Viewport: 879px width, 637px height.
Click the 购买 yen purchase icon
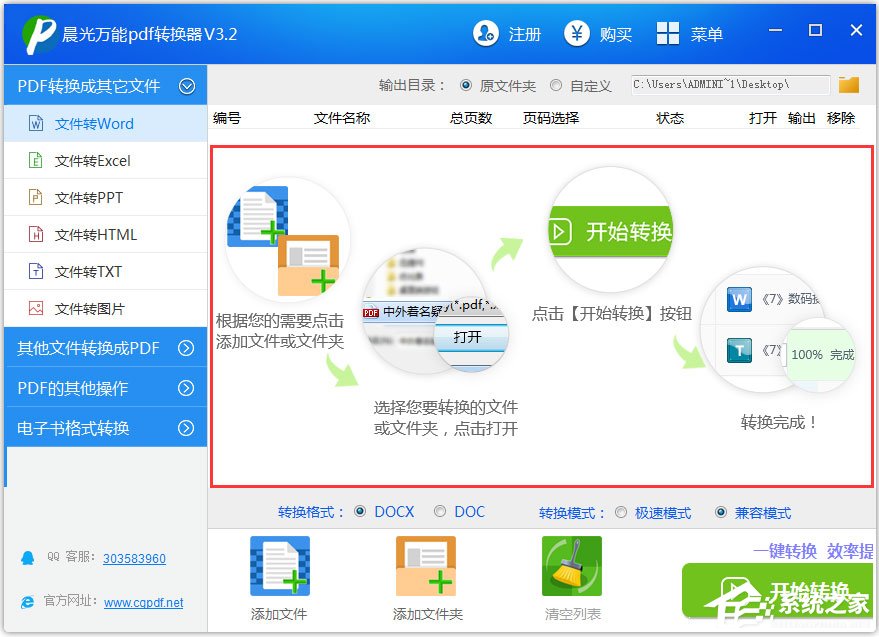[x=577, y=34]
